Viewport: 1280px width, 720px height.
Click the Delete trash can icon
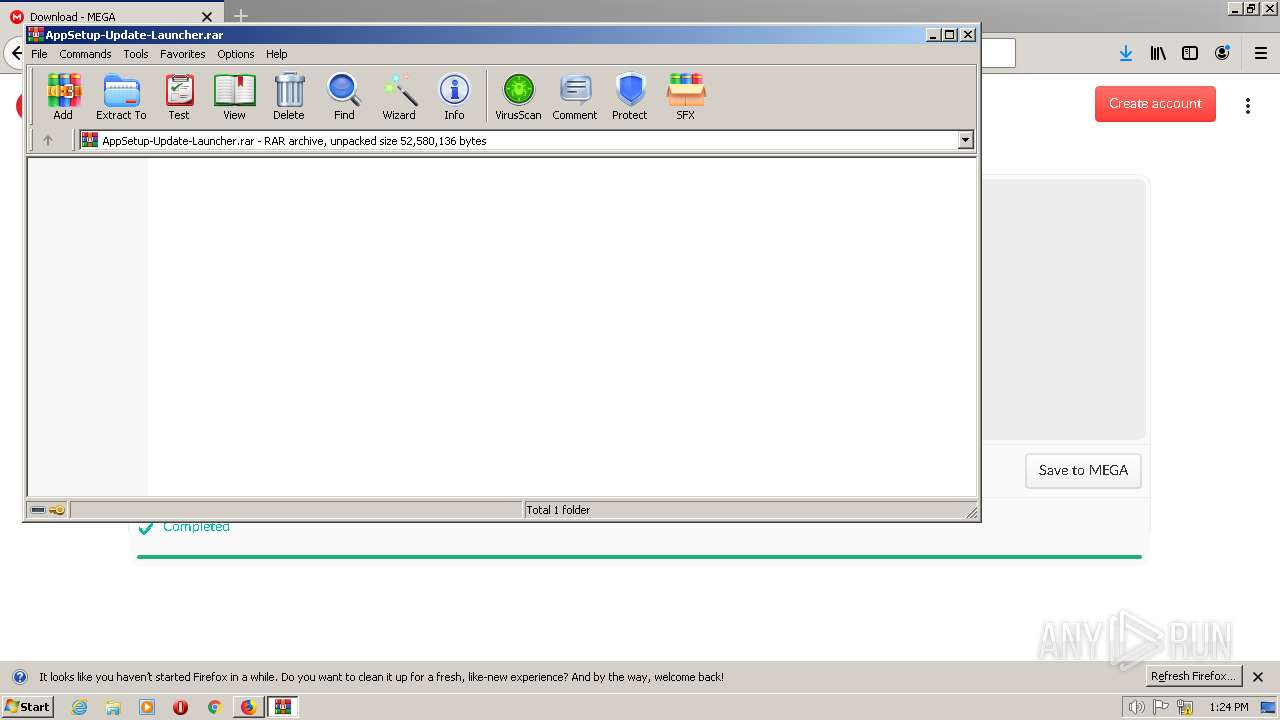pyautogui.click(x=289, y=97)
